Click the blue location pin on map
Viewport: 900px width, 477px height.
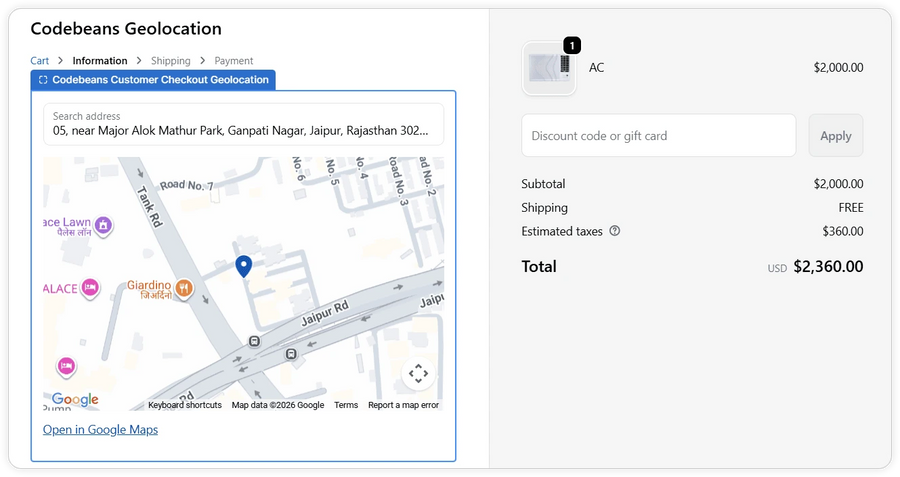click(244, 266)
